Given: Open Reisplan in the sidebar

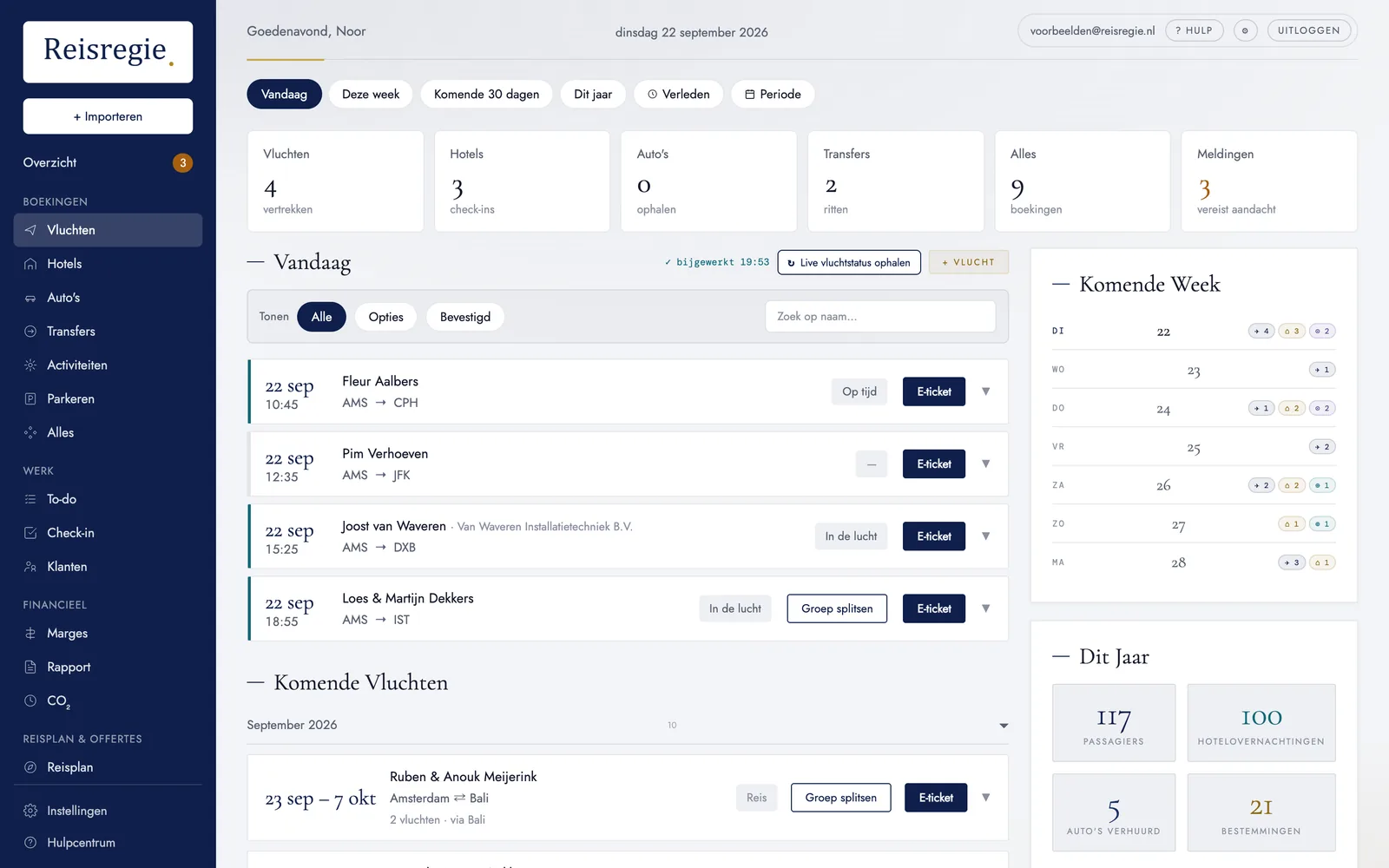Looking at the screenshot, I should [x=108, y=767].
